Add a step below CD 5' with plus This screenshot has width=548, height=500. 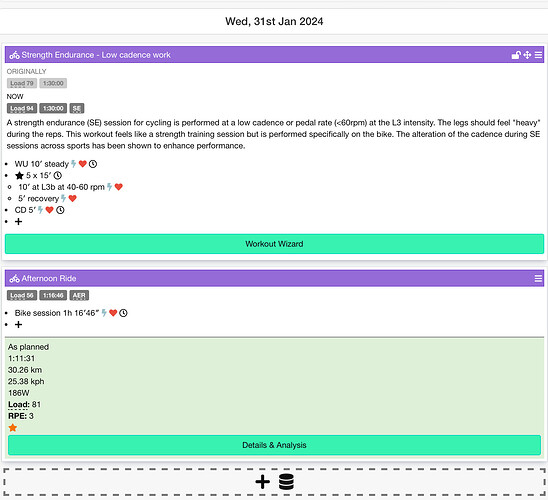[19, 222]
